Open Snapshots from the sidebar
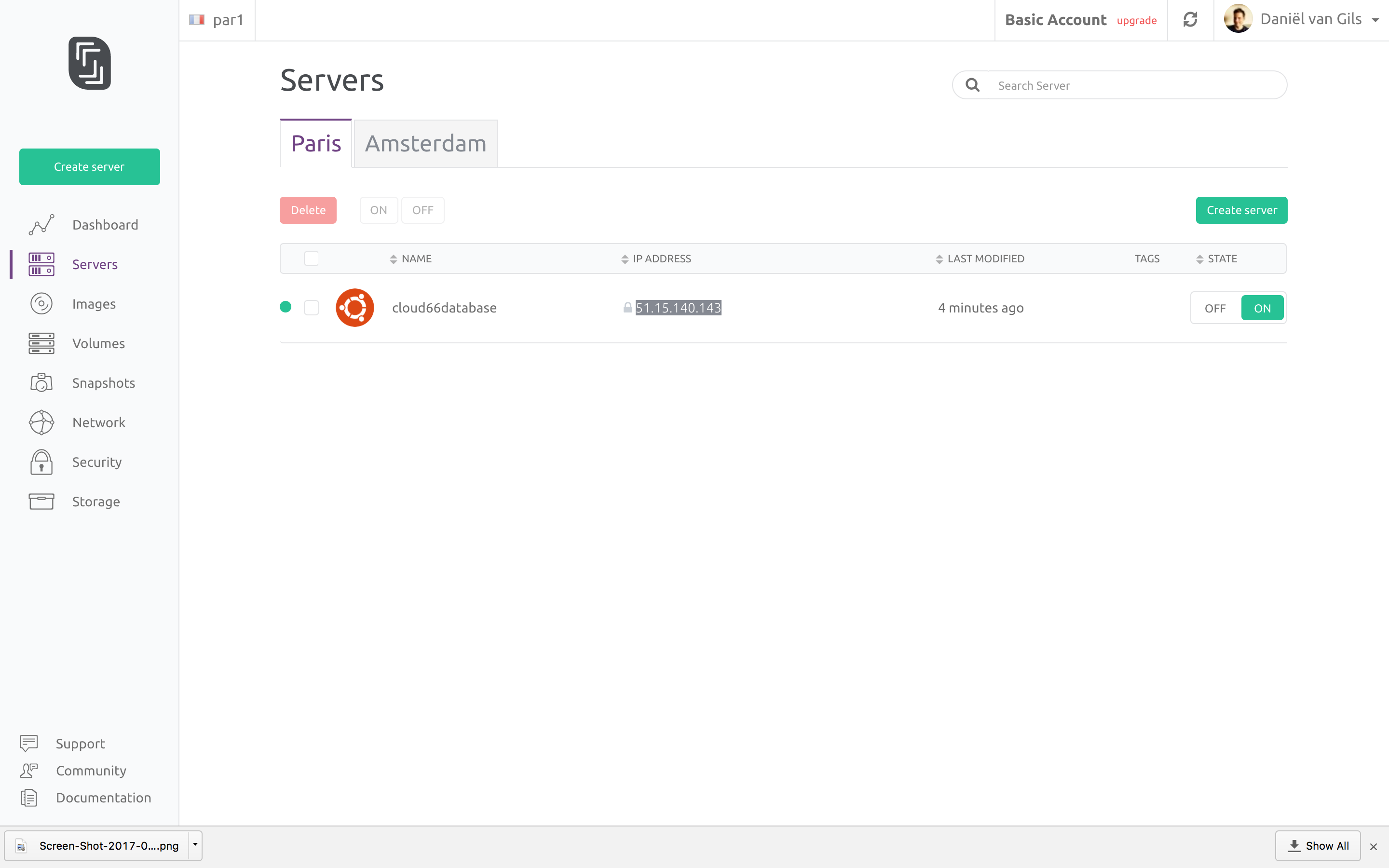Screen dimensions: 1389x868 tap(103, 382)
